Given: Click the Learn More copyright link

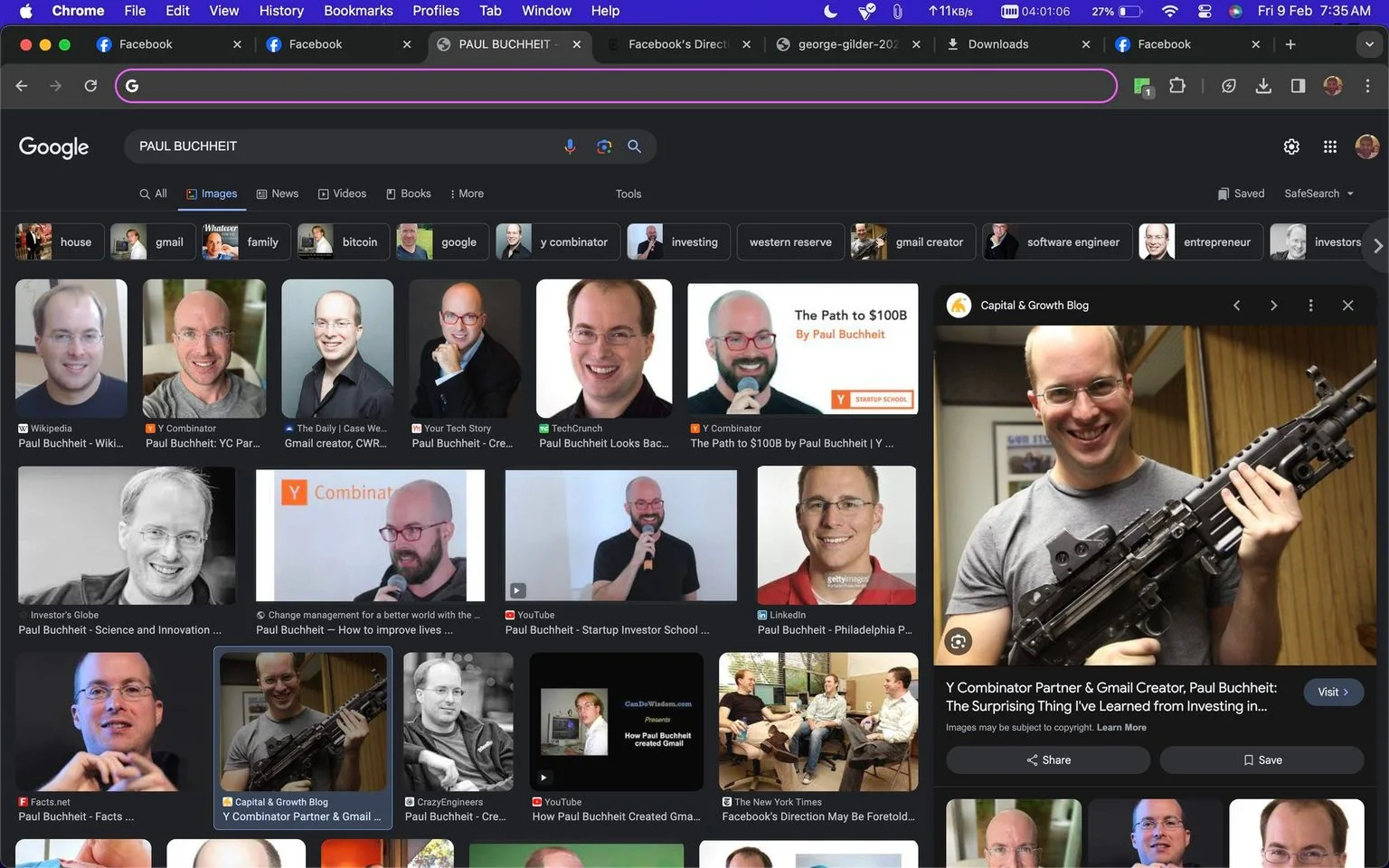Looking at the screenshot, I should coord(1121,728).
